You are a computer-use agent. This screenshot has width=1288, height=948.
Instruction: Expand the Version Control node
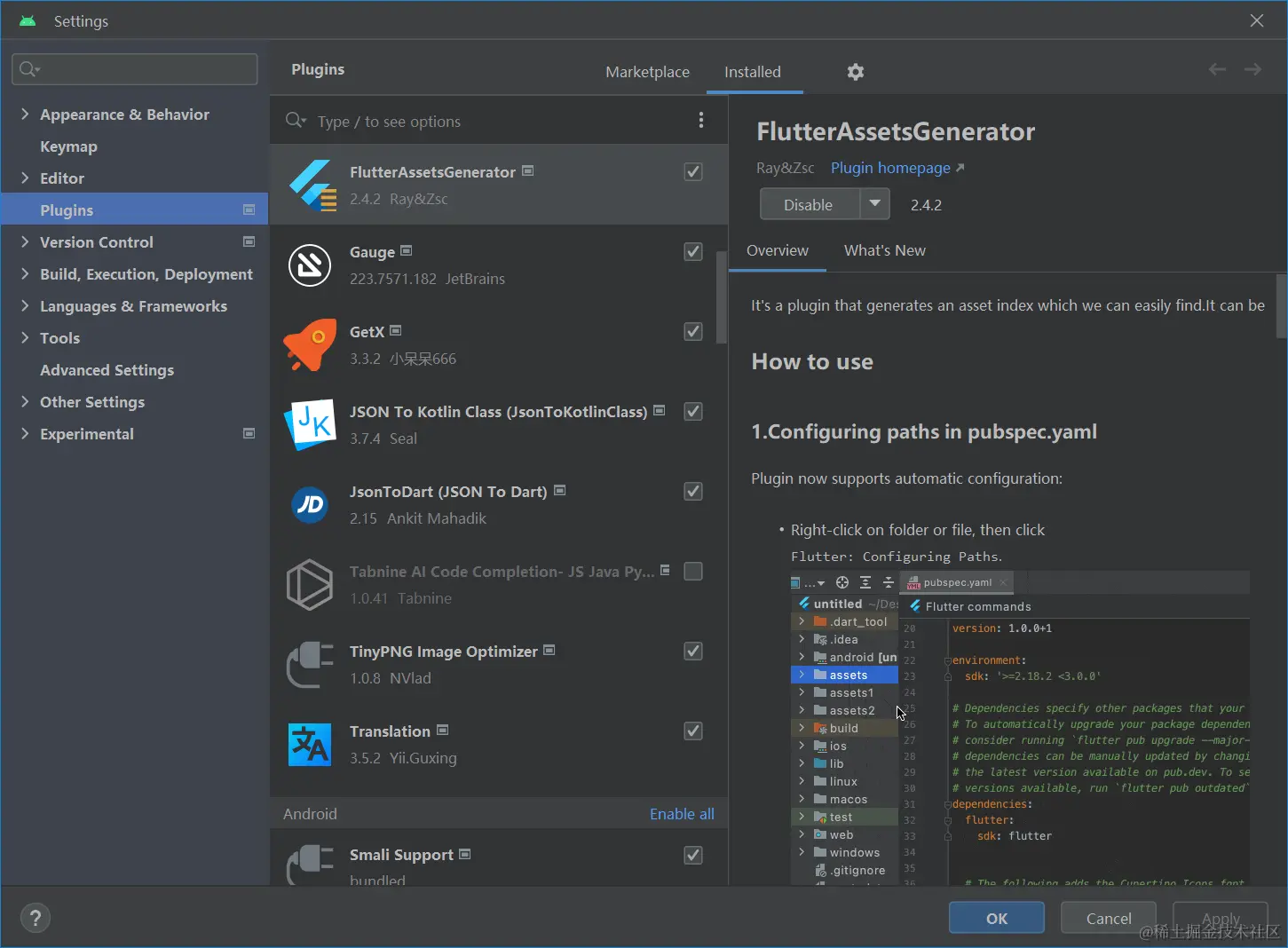[25, 241]
